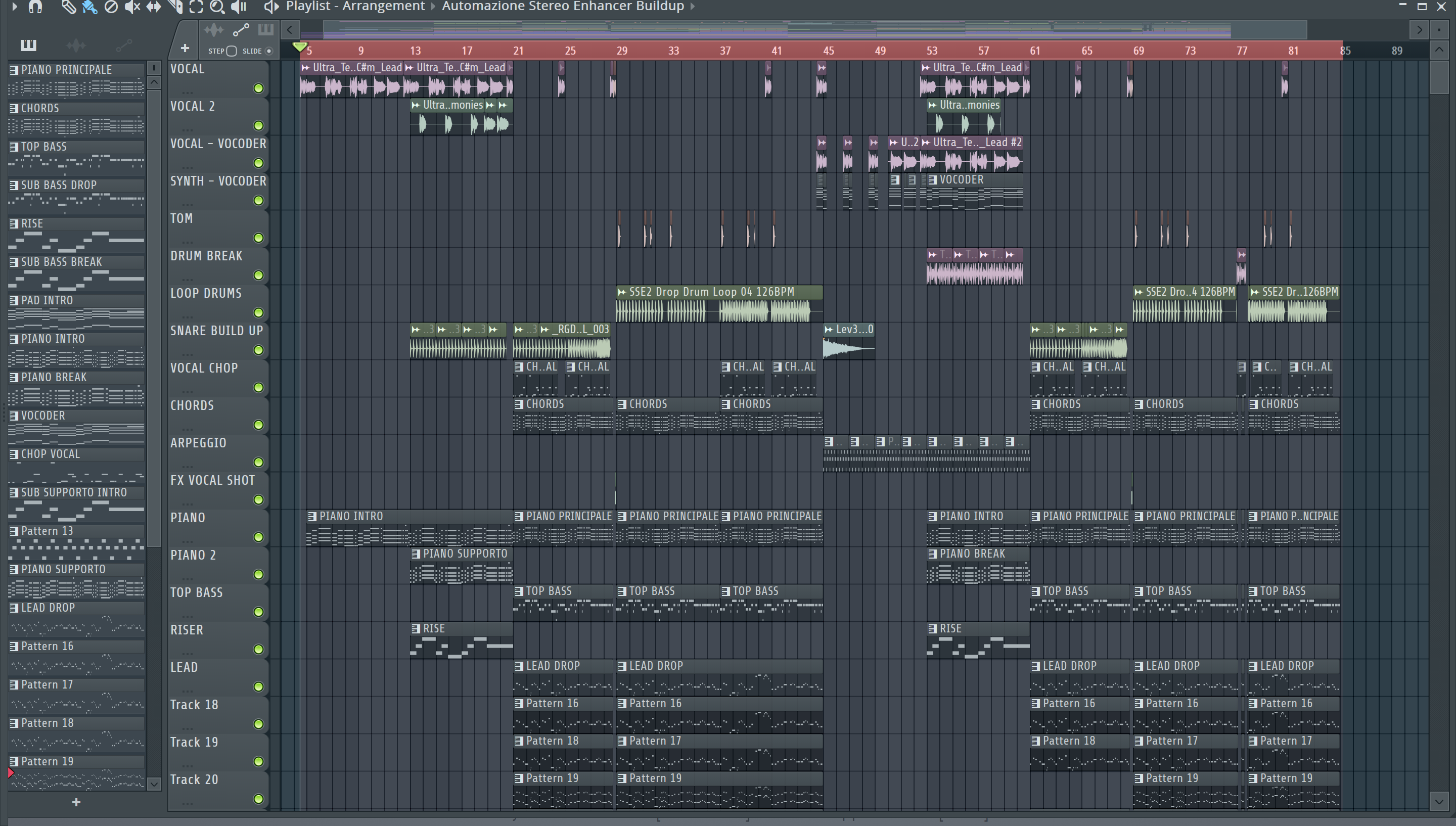Mute the LEAD track

[259, 687]
